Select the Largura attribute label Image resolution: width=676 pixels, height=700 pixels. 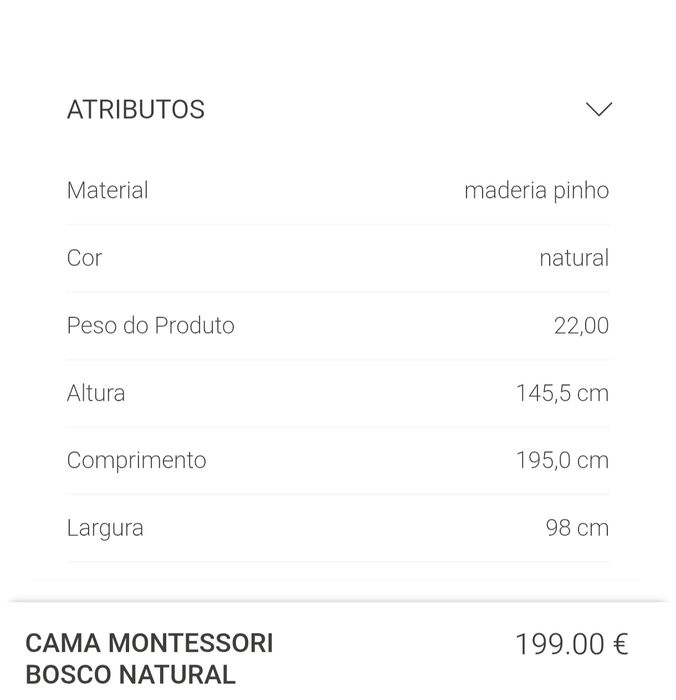tap(105, 528)
